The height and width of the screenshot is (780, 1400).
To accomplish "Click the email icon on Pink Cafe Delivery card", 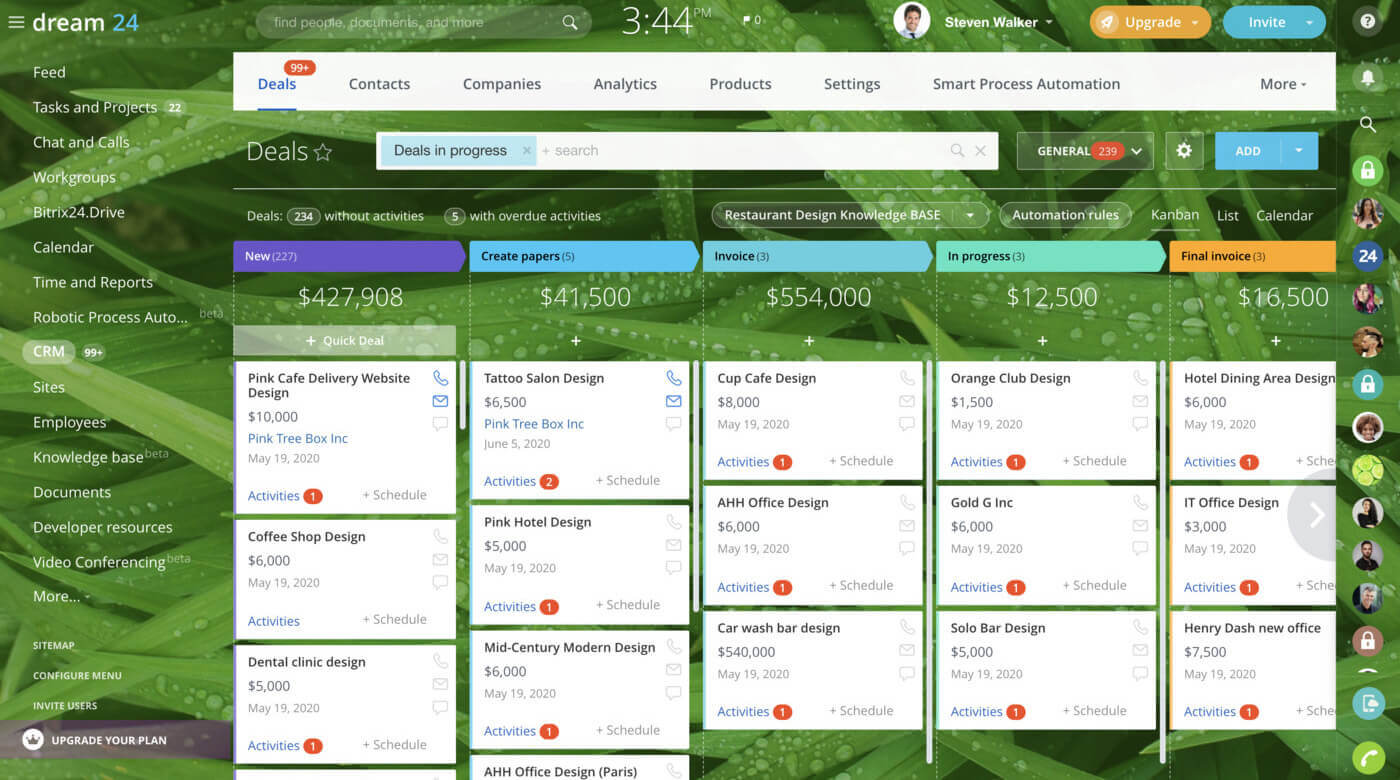I will point(440,400).
